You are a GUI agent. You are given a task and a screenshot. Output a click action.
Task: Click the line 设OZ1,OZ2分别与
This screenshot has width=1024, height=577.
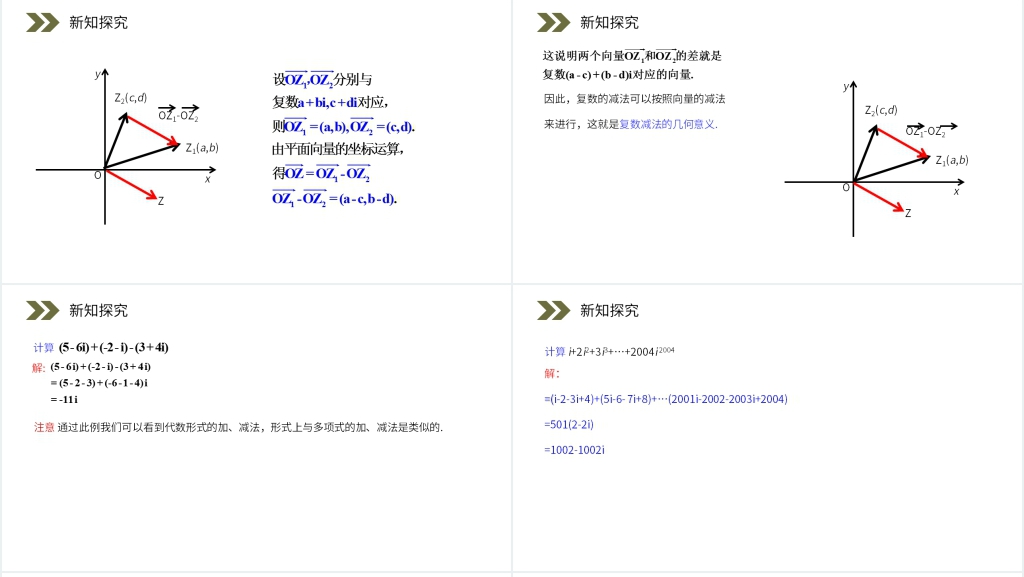(x=322, y=80)
